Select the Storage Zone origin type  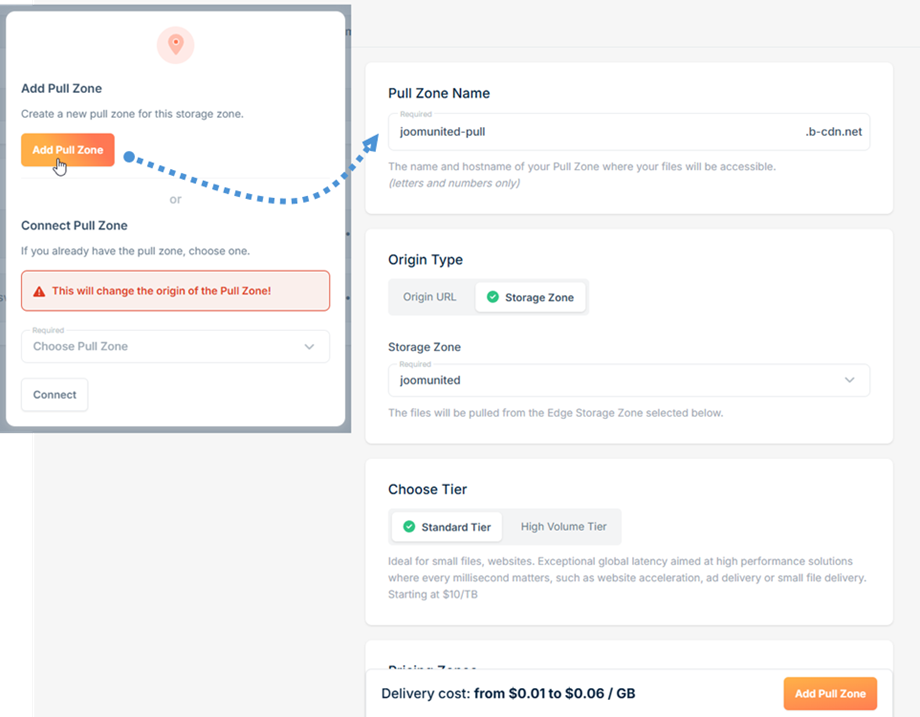click(530, 297)
